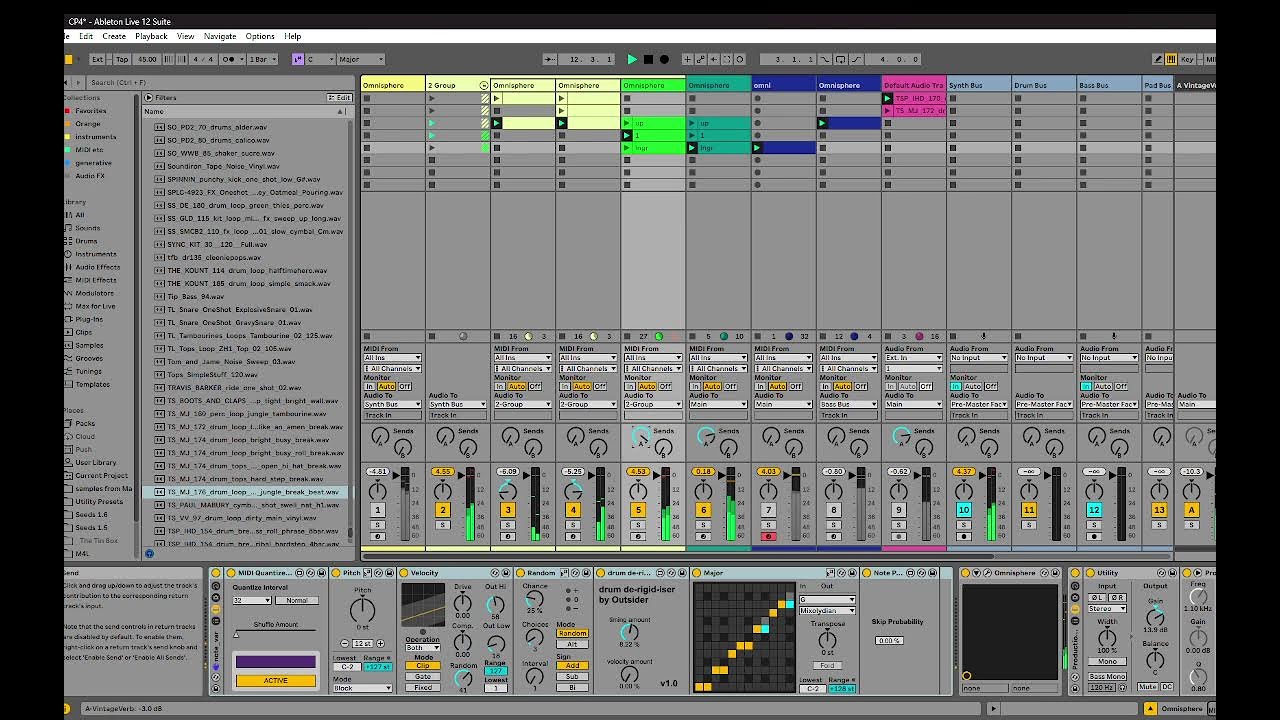The image size is (1280, 720).
Task: Select the Favorites collection in the browser
Action: coord(90,111)
